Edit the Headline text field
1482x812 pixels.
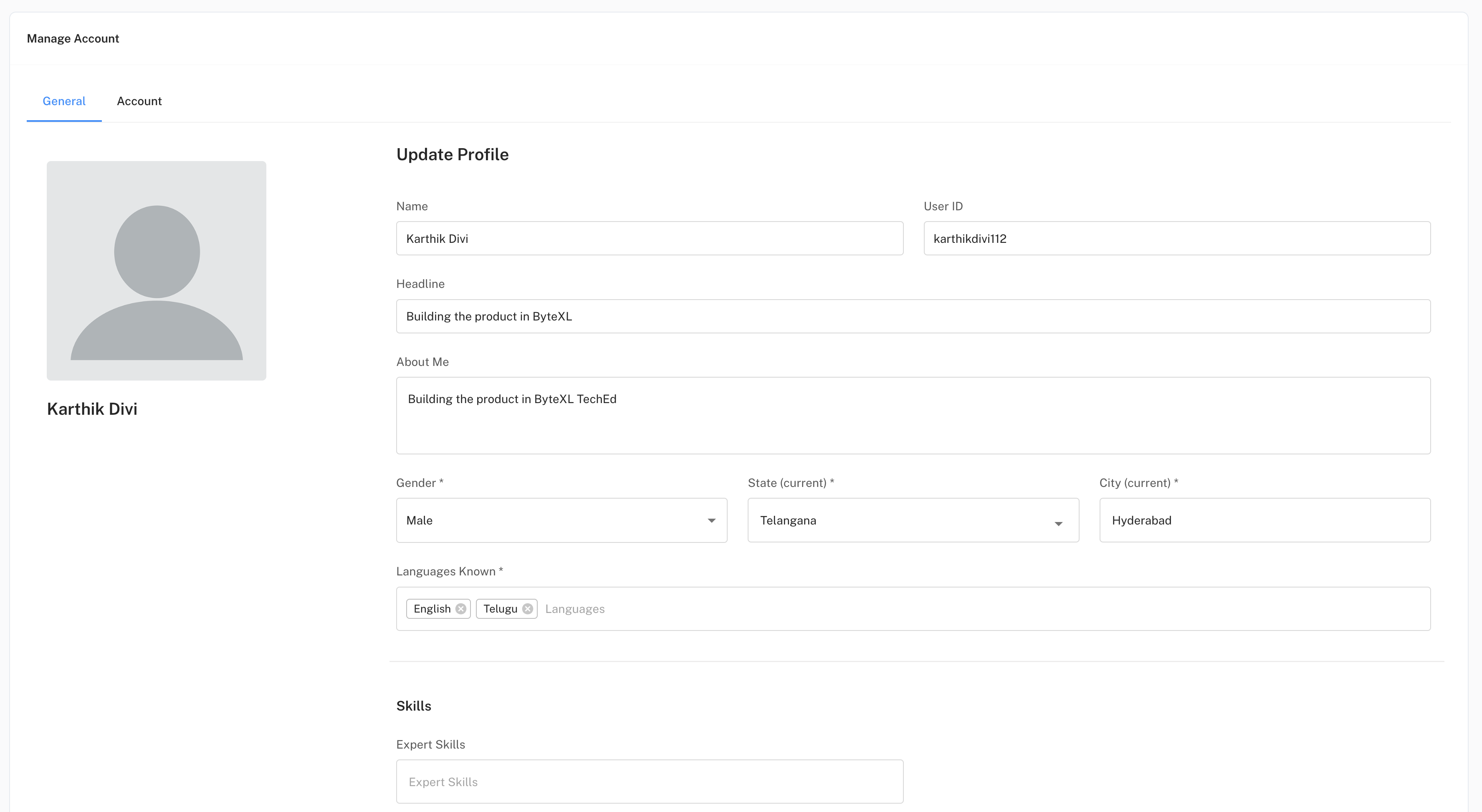913,316
